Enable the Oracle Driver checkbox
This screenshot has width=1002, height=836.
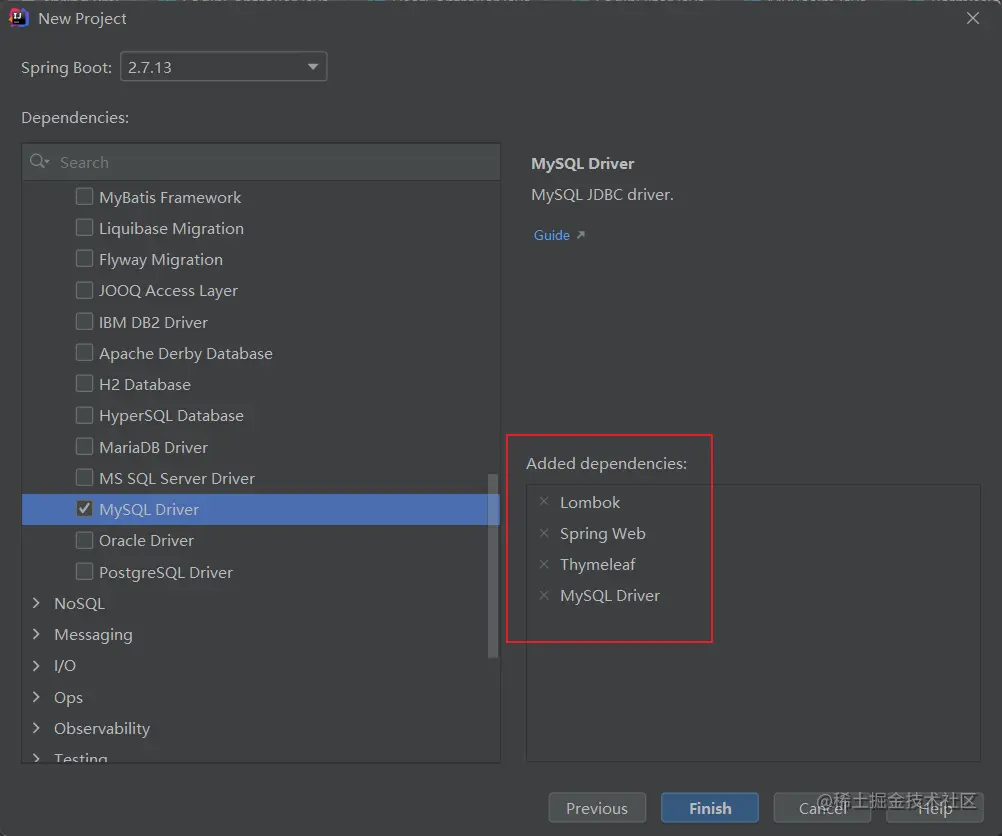pos(84,540)
